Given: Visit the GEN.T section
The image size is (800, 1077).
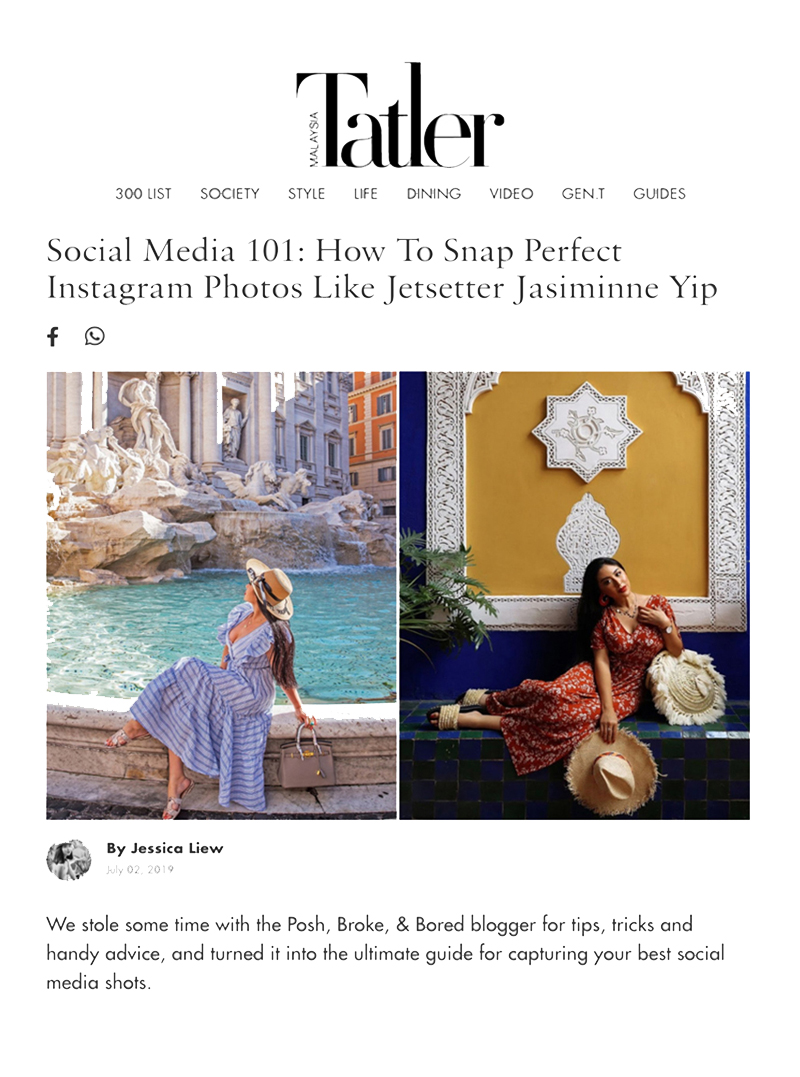Looking at the screenshot, I should tap(583, 194).
